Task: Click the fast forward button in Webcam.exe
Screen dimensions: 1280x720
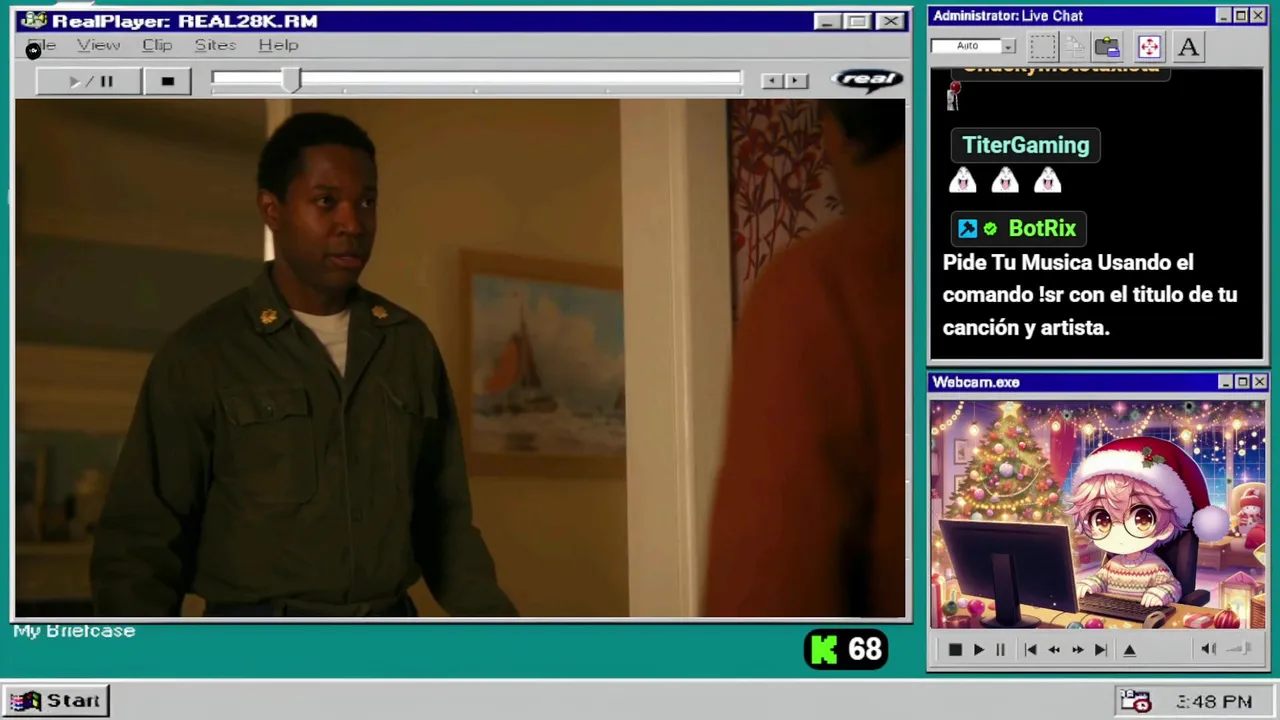Action: point(1077,650)
